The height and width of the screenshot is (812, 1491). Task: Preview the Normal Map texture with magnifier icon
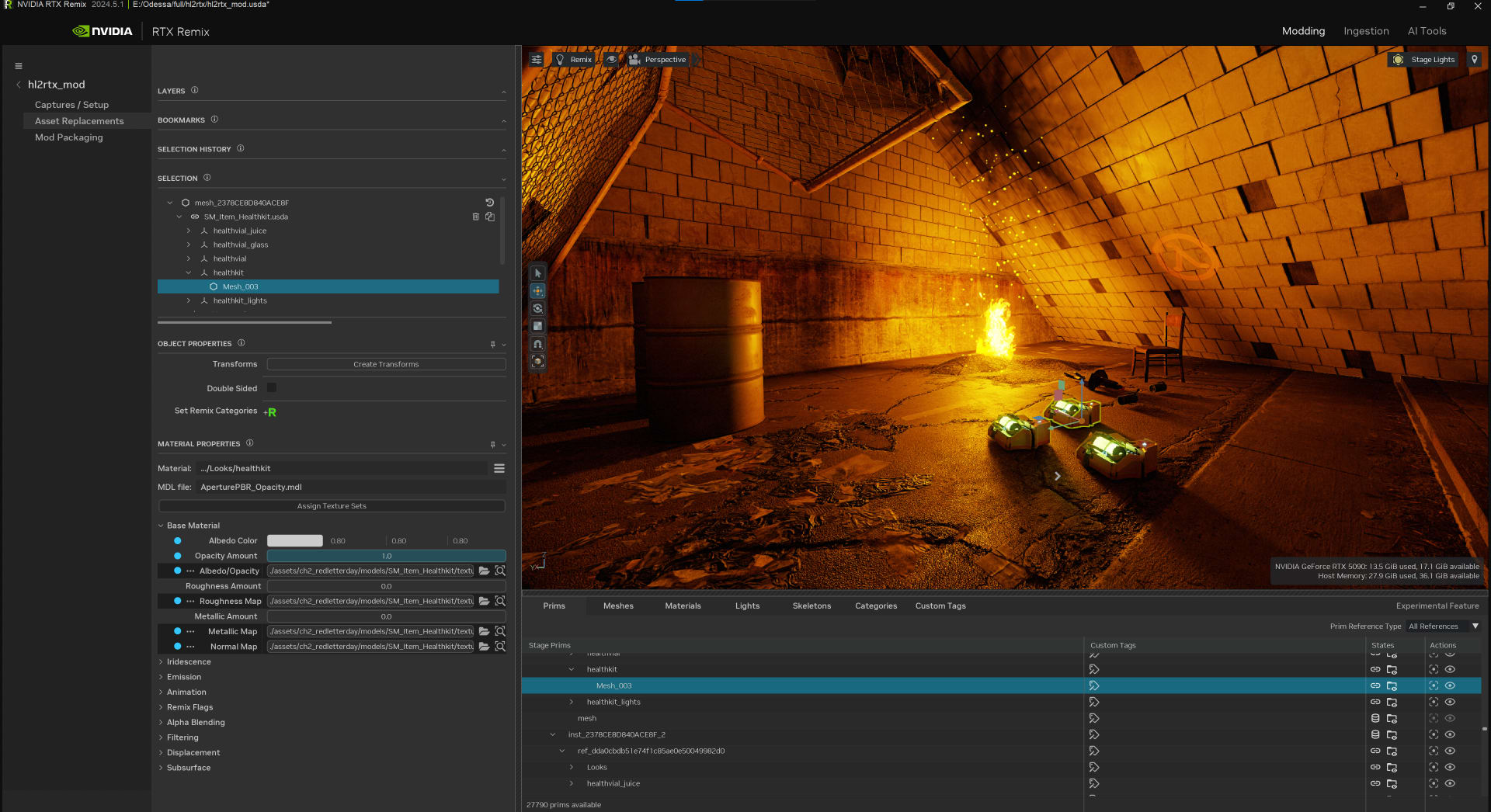pos(500,647)
